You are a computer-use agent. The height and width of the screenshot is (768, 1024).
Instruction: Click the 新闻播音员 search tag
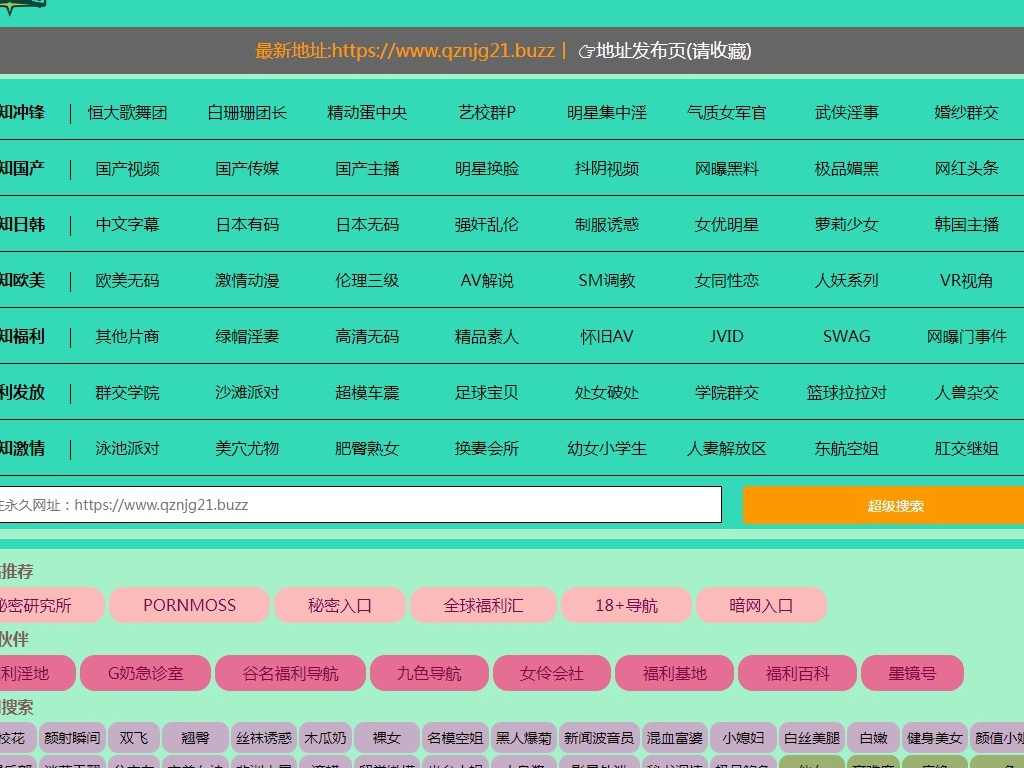[x=598, y=738]
